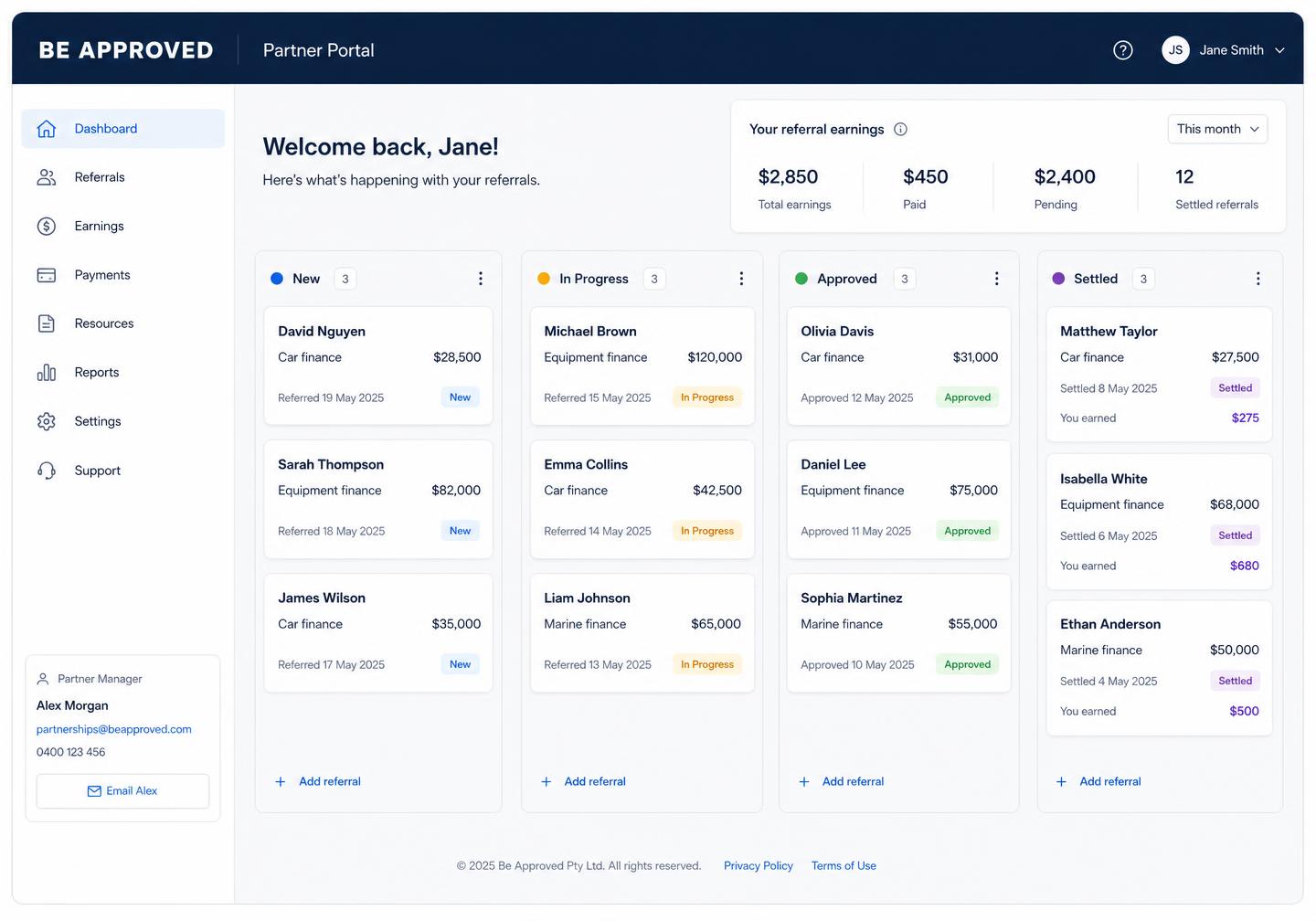Open the Terms of Use link
The width and height of the screenshot is (1316, 921).
coord(844,866)
